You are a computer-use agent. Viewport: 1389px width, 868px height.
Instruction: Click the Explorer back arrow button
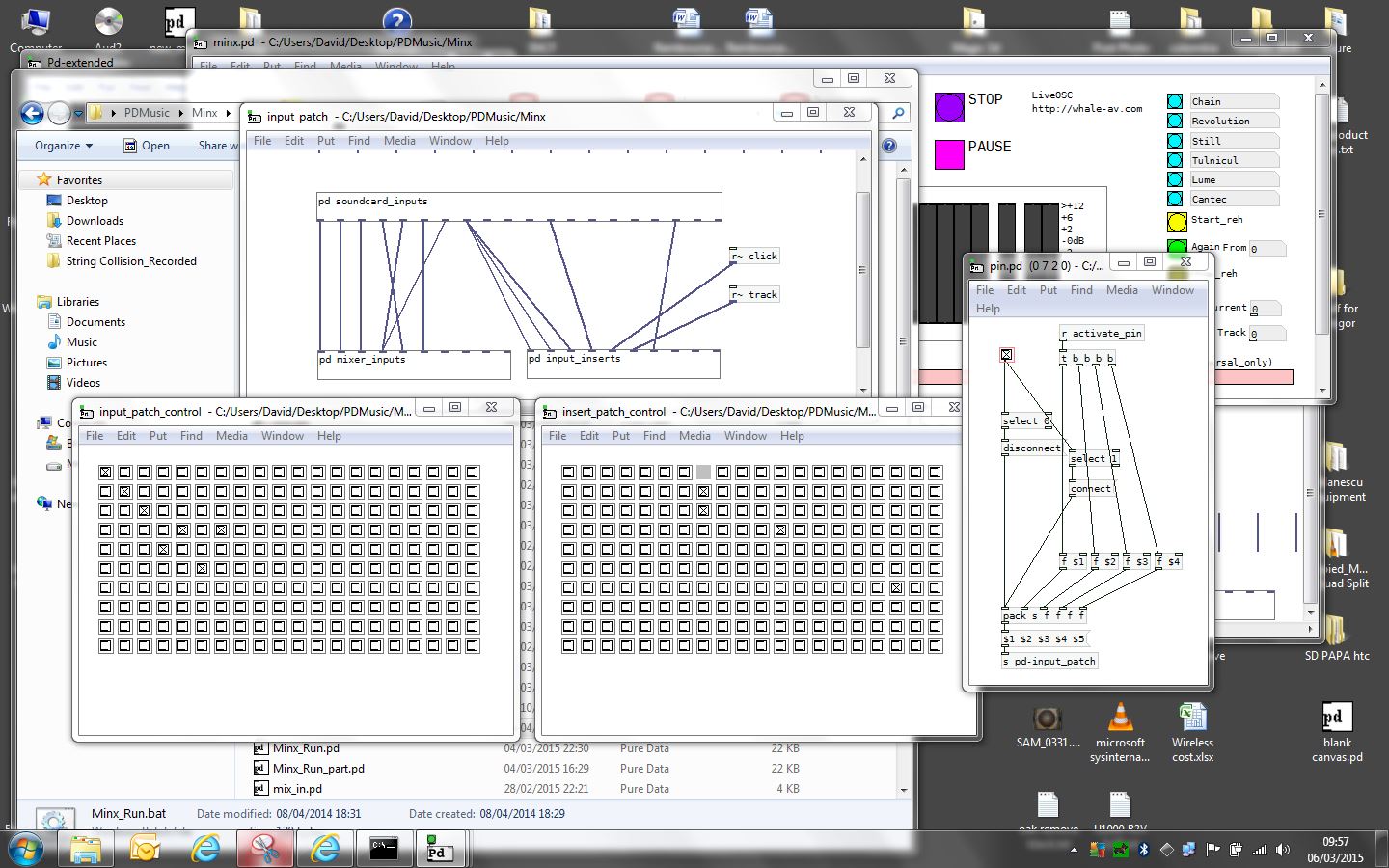(32, 114)
